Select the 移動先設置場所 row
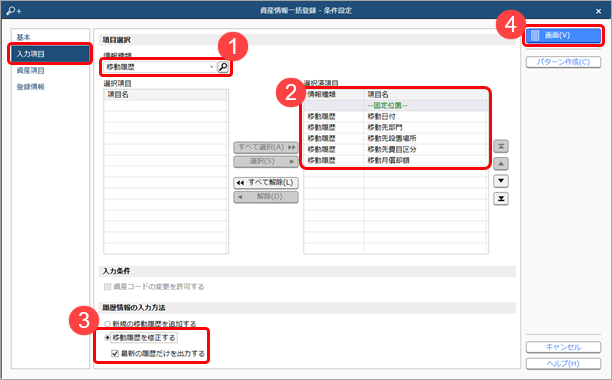Image resolution: width=612 pixels, height=380 pixels. (395, 138)
